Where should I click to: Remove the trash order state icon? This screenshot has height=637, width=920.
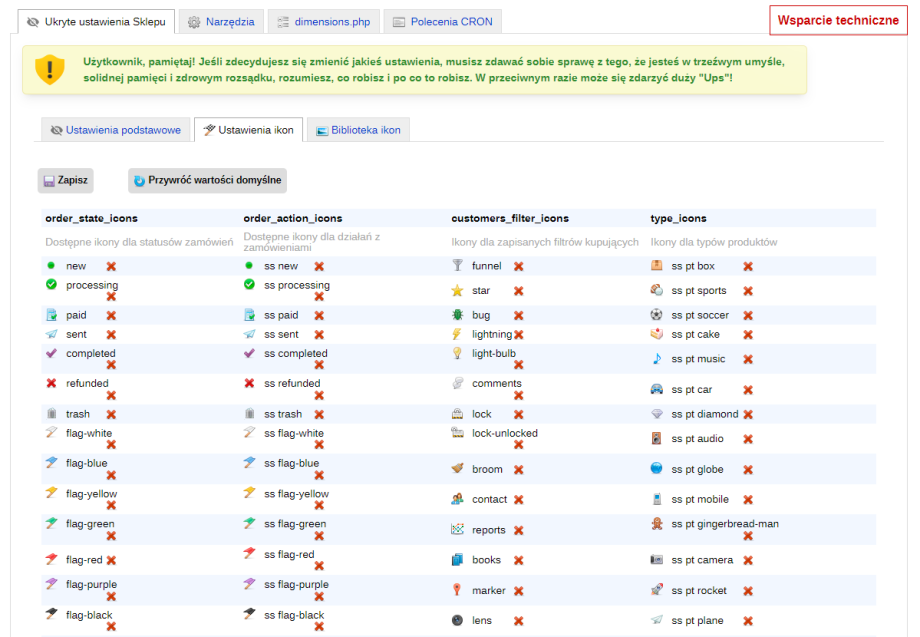(111, 414)
